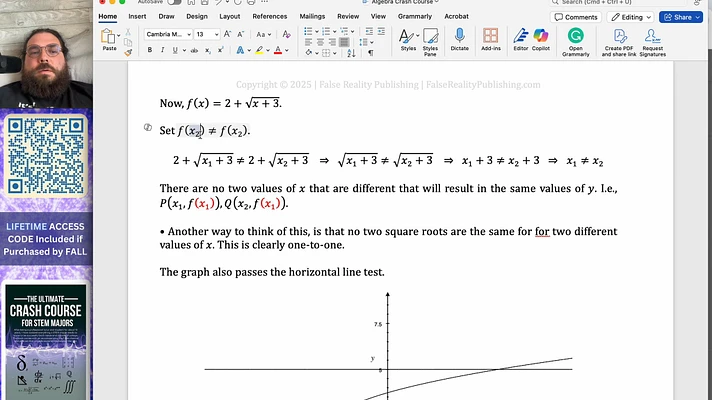Open the highlight color arrow
The width and height of the screenshot is (712, 400).
click(268, 51)
